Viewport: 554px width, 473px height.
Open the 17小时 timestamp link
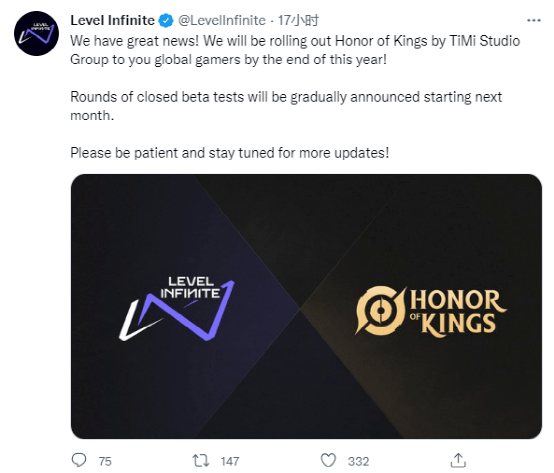coord(298,21)
